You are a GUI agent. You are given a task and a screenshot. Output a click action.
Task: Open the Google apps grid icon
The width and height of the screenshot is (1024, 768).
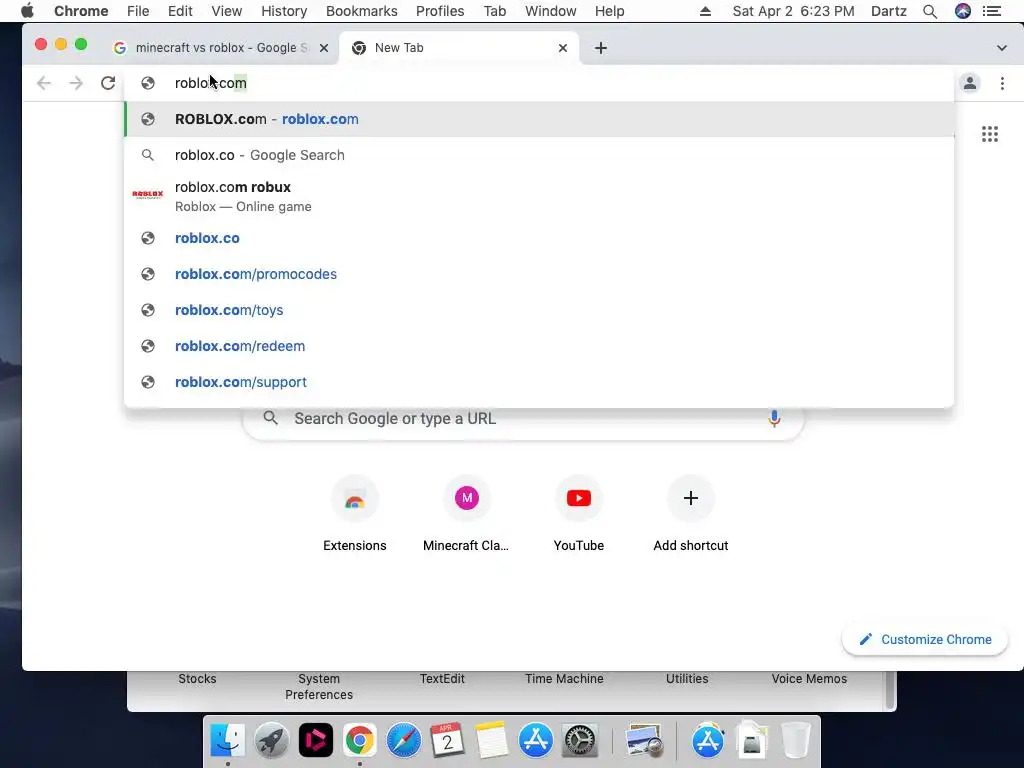[989, 134]
